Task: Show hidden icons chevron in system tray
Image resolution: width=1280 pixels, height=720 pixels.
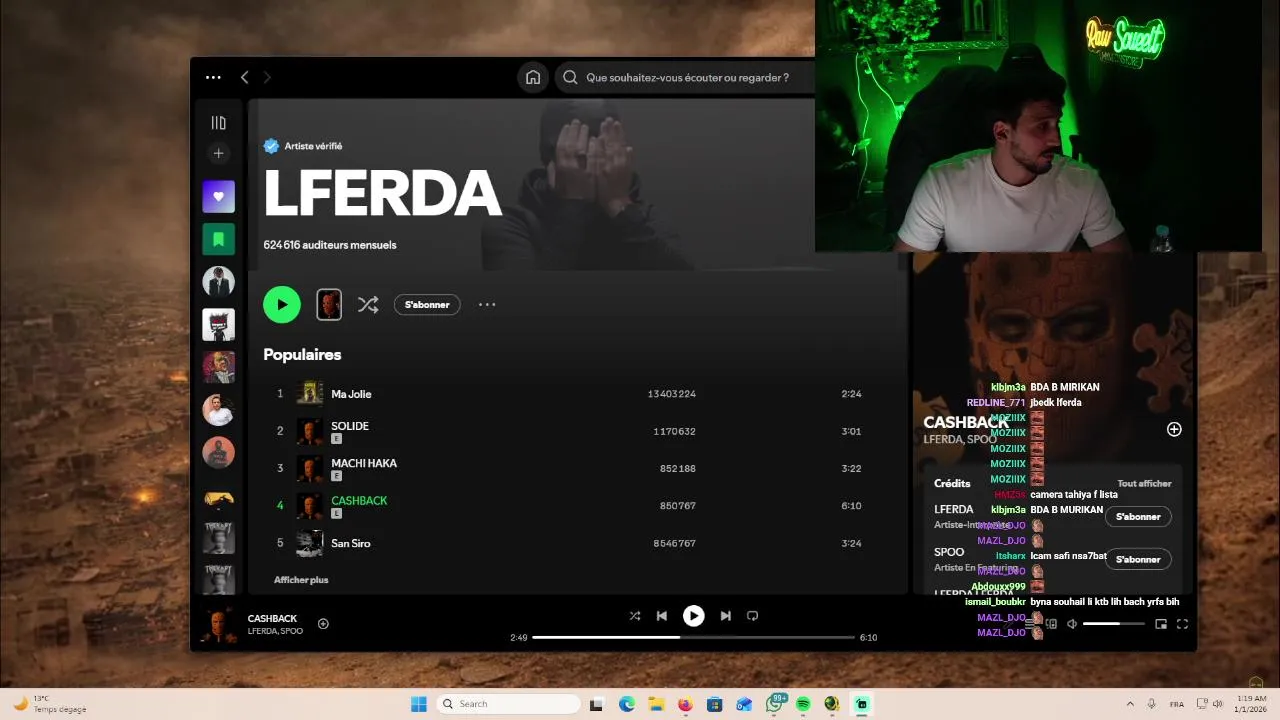Action: [1130, 704]
